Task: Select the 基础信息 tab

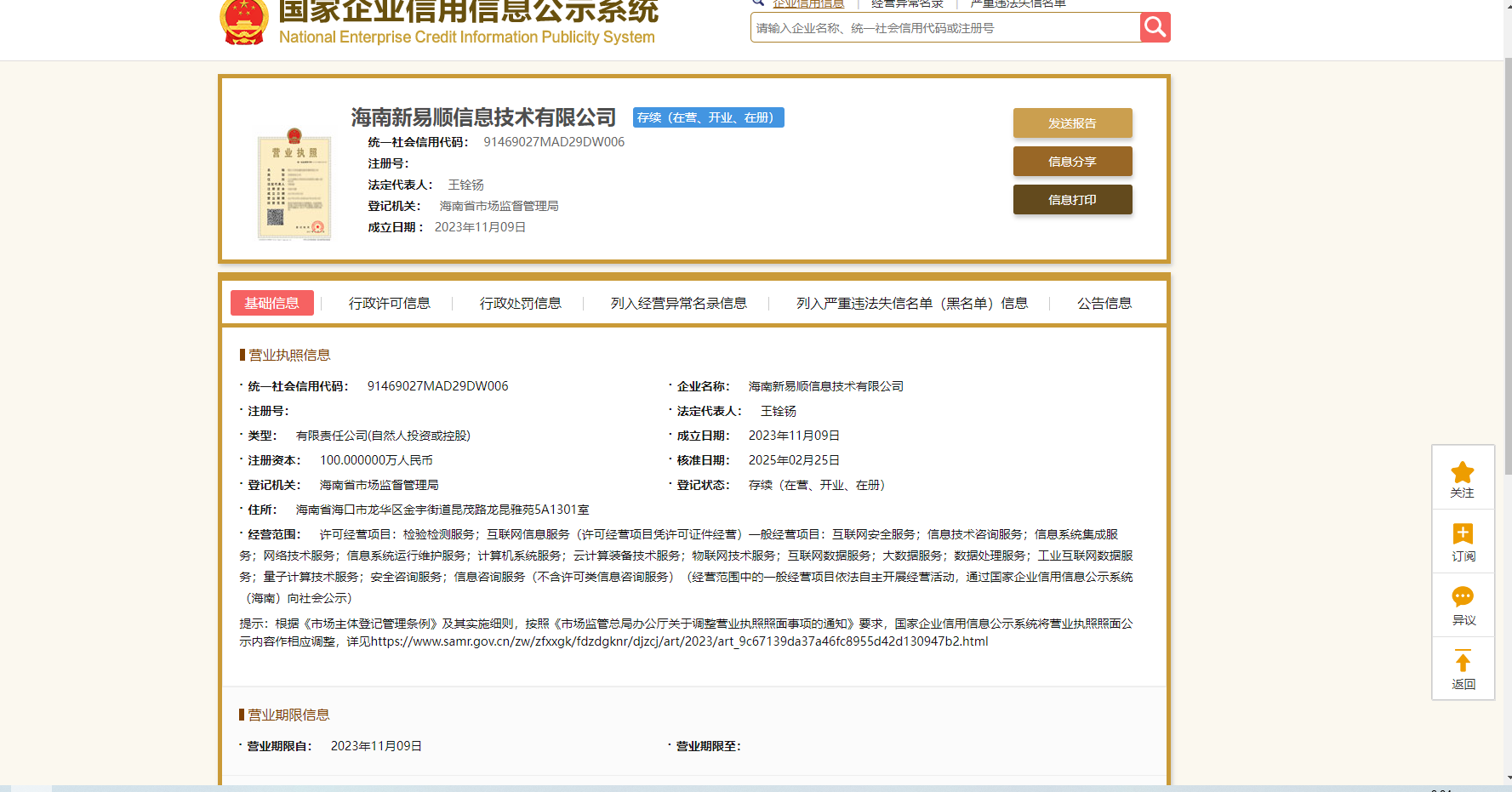Action: pos(272,303)
